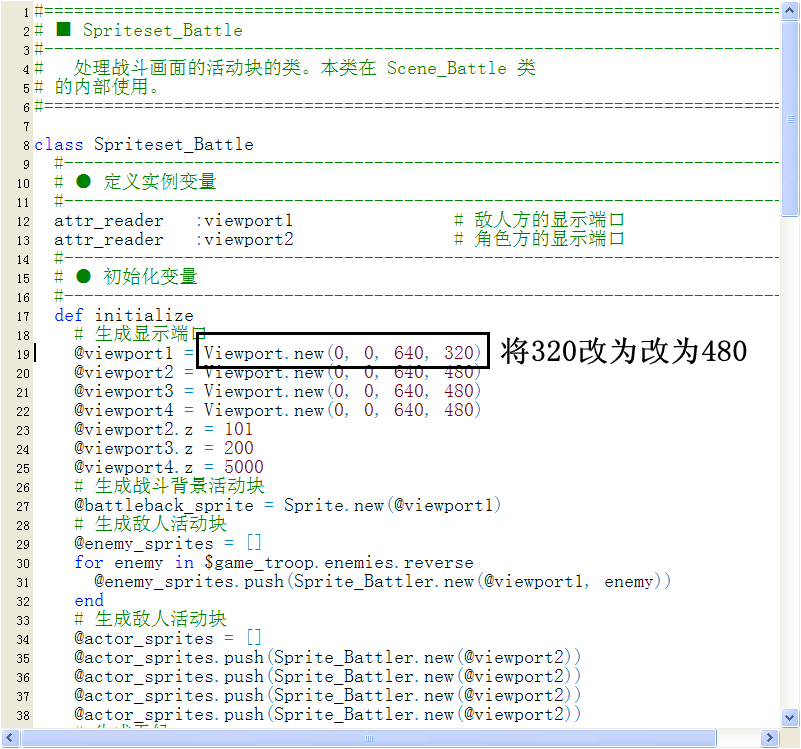
Task: Click the '@enemy_sprites.push' code line
Action: pyautogui.click(x=382, y=581)
